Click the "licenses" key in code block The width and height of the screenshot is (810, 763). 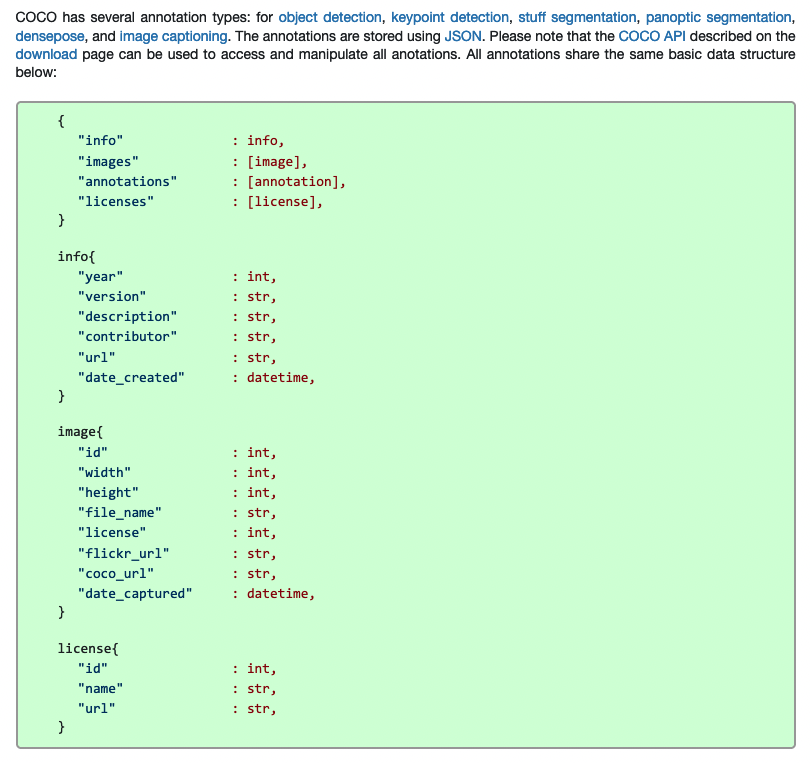pyautogui.click(x=116, y=202)
